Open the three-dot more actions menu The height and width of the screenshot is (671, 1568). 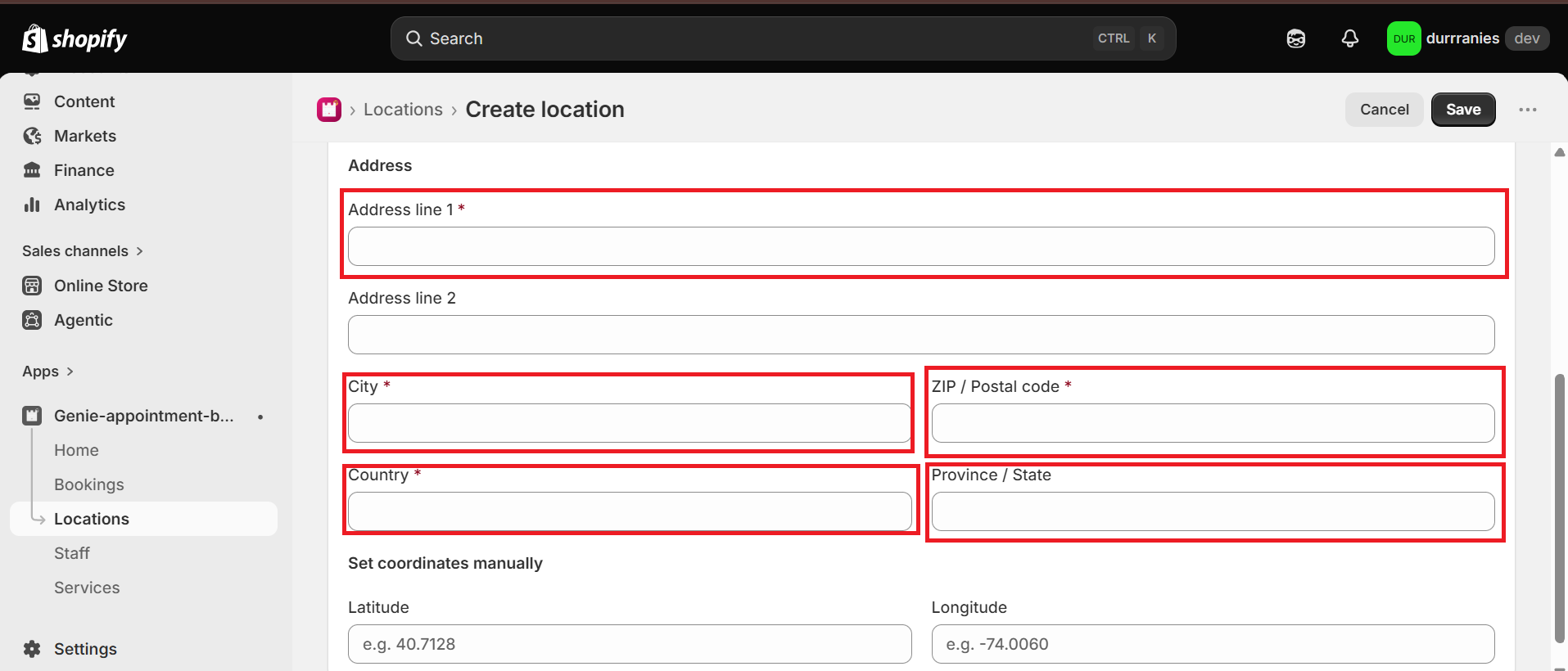1527,110
